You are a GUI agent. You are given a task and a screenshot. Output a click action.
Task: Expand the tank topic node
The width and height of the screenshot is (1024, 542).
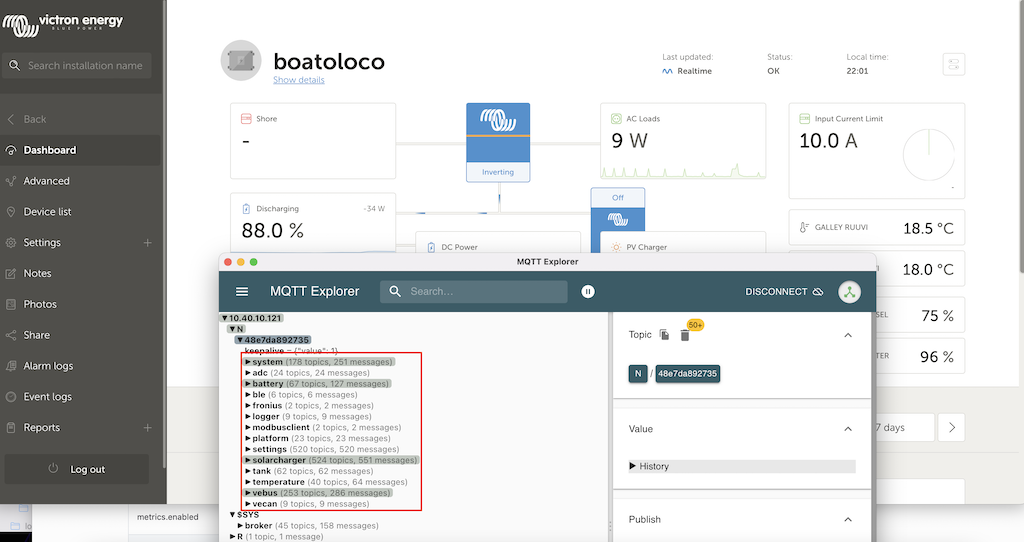(x=248, y=471)
